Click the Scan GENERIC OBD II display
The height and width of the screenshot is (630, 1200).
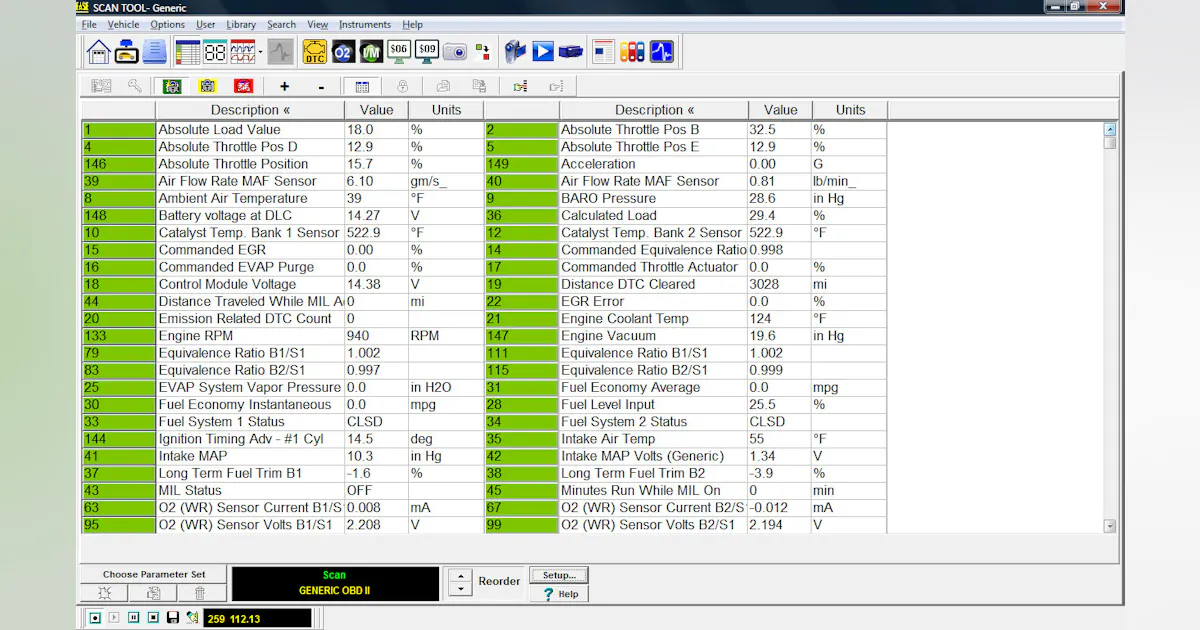335,583
